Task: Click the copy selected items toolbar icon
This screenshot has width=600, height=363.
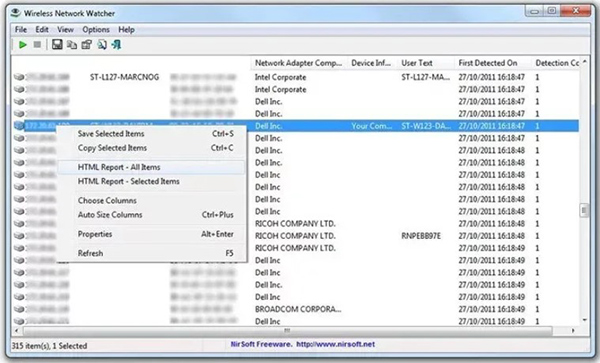Action: point(72,45)
